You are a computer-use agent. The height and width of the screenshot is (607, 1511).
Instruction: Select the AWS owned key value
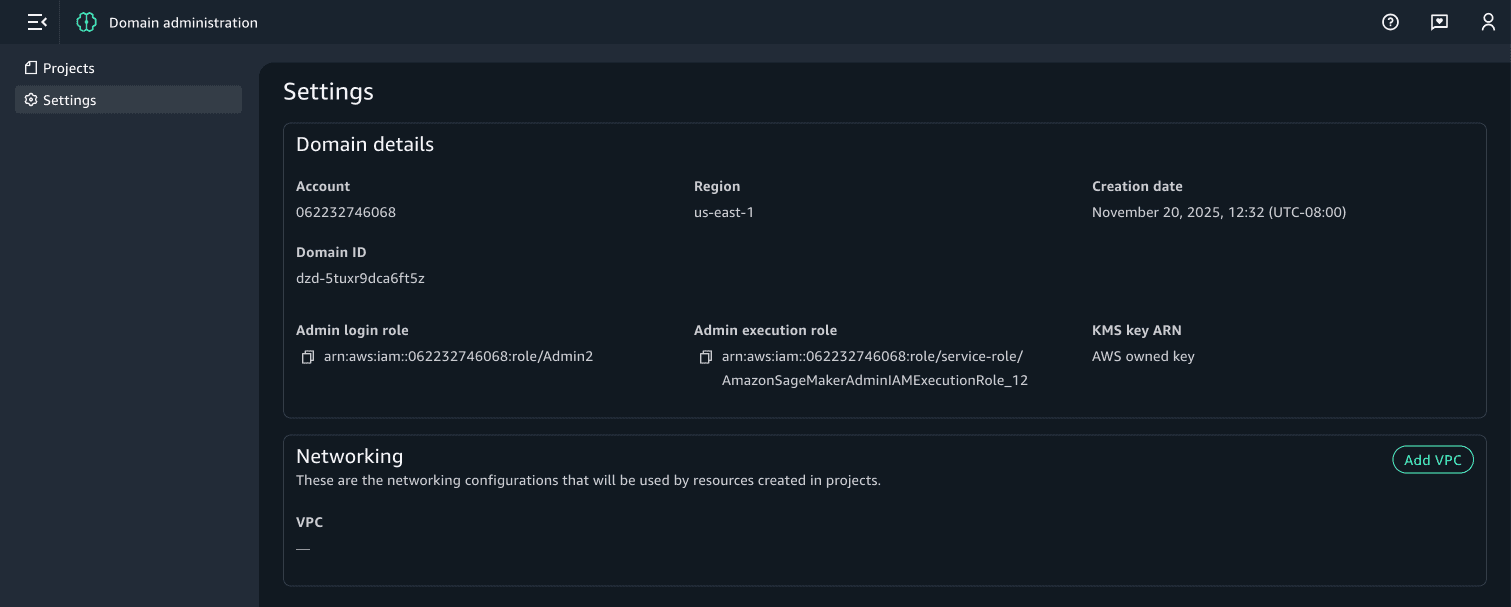pyautogui.click(x=1143, y=356)
